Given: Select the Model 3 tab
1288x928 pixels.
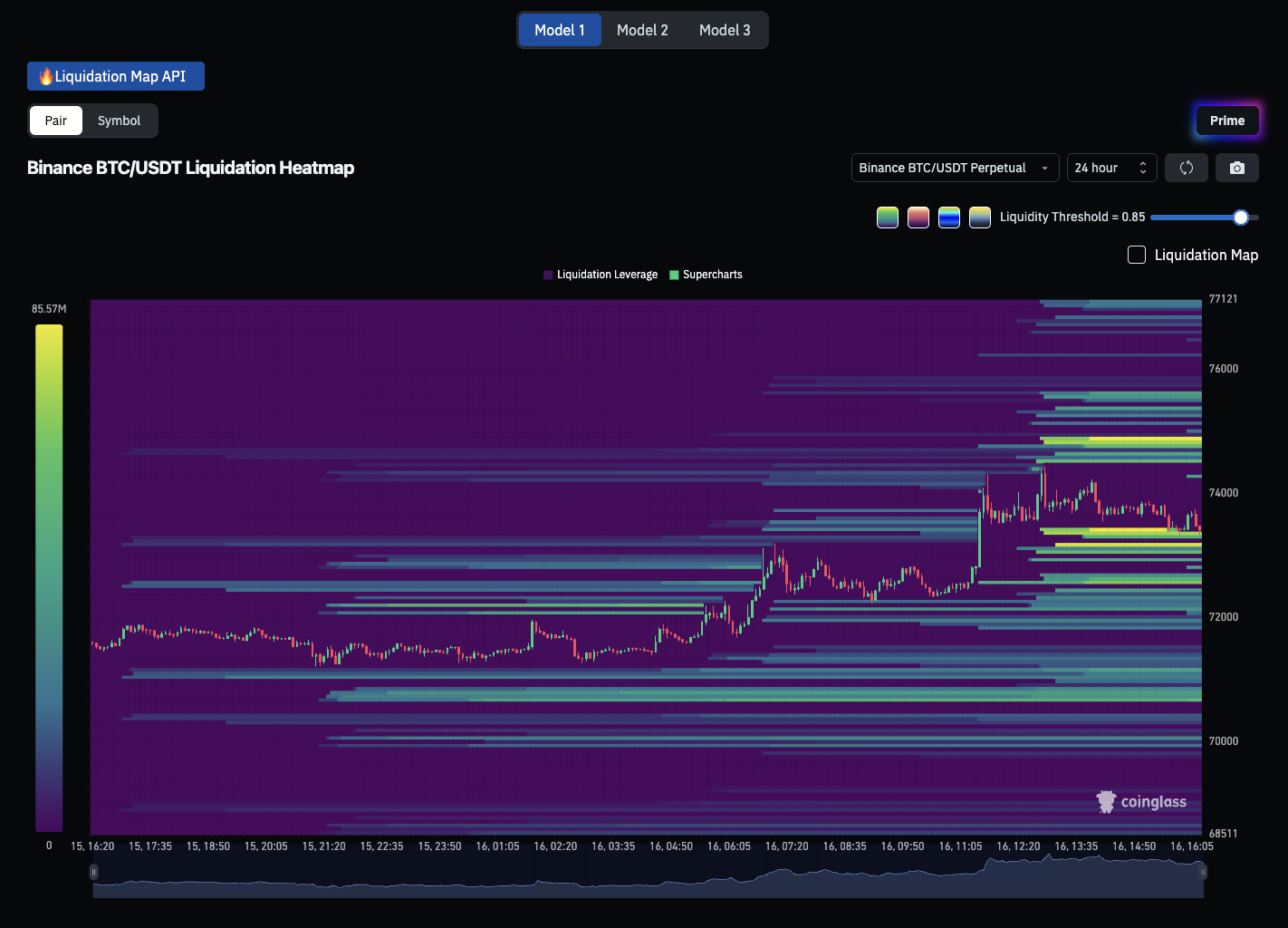Looking at the screenshot, I should click(725, 30).
